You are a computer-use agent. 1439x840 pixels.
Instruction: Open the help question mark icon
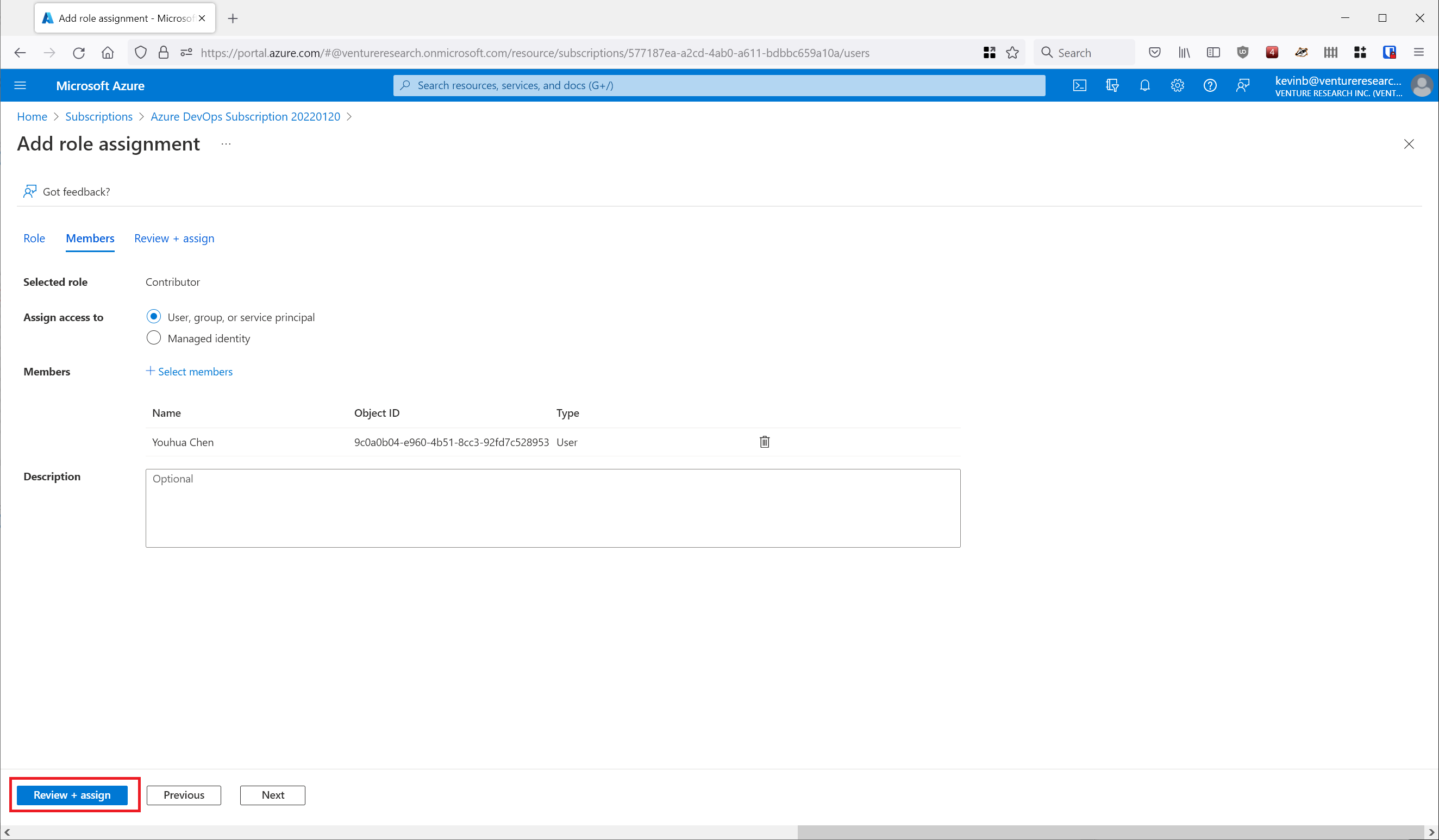pos(1210,86)
